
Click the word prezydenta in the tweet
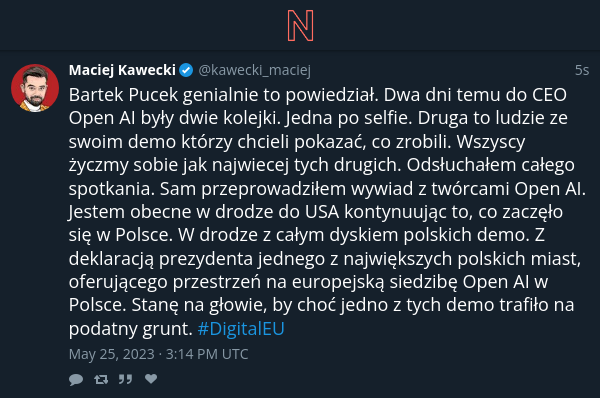[205, 259]
